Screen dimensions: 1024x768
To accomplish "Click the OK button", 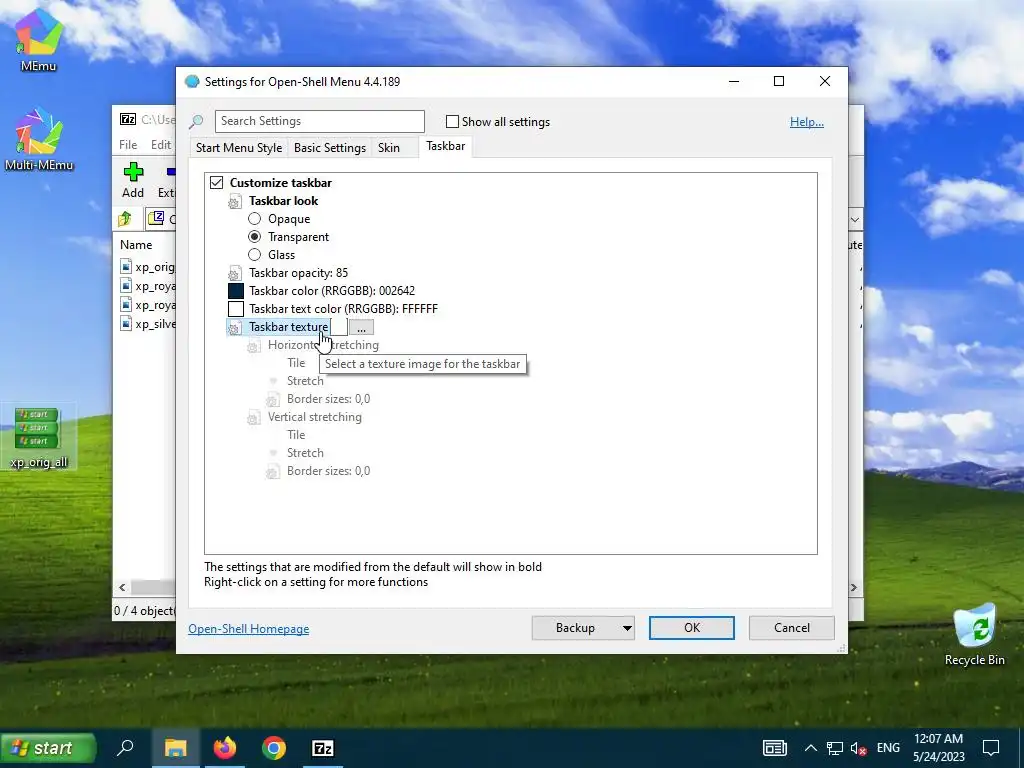I will (x=692, y=628).
